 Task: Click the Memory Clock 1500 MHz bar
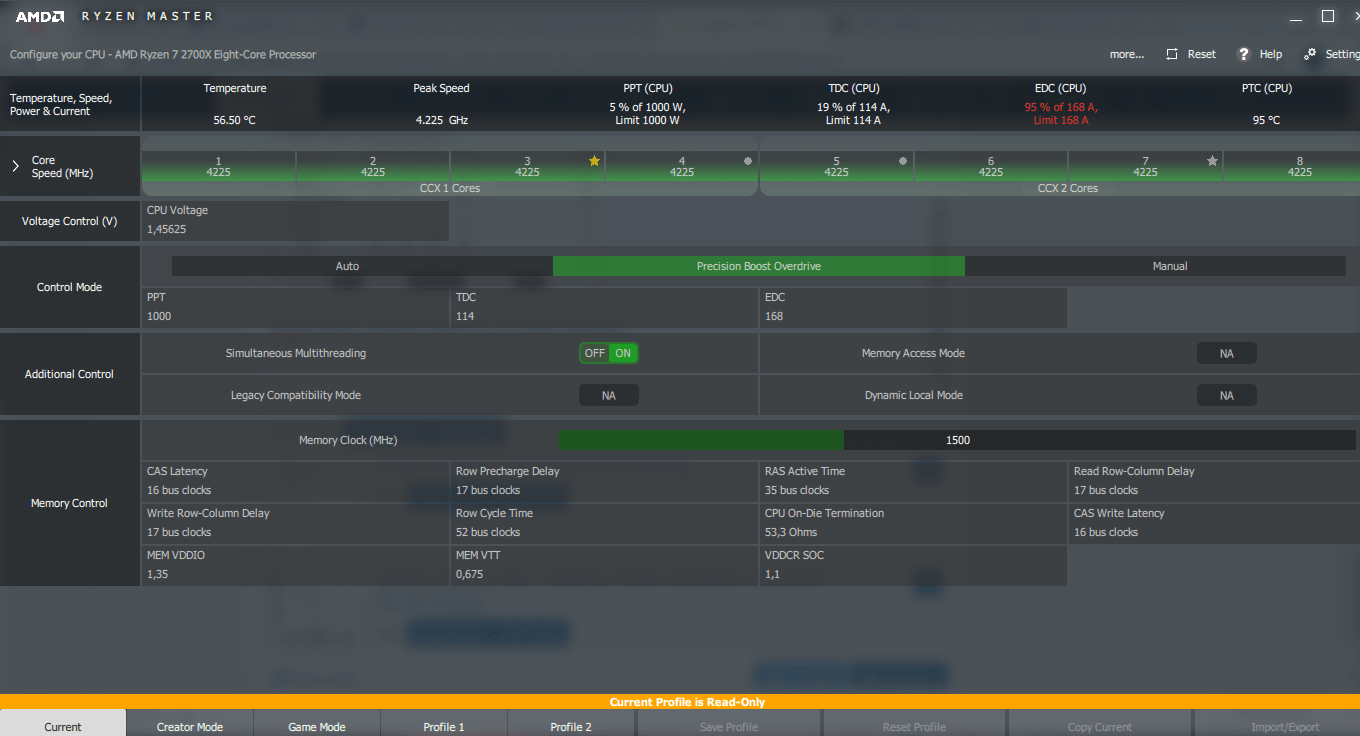[958, 440]
